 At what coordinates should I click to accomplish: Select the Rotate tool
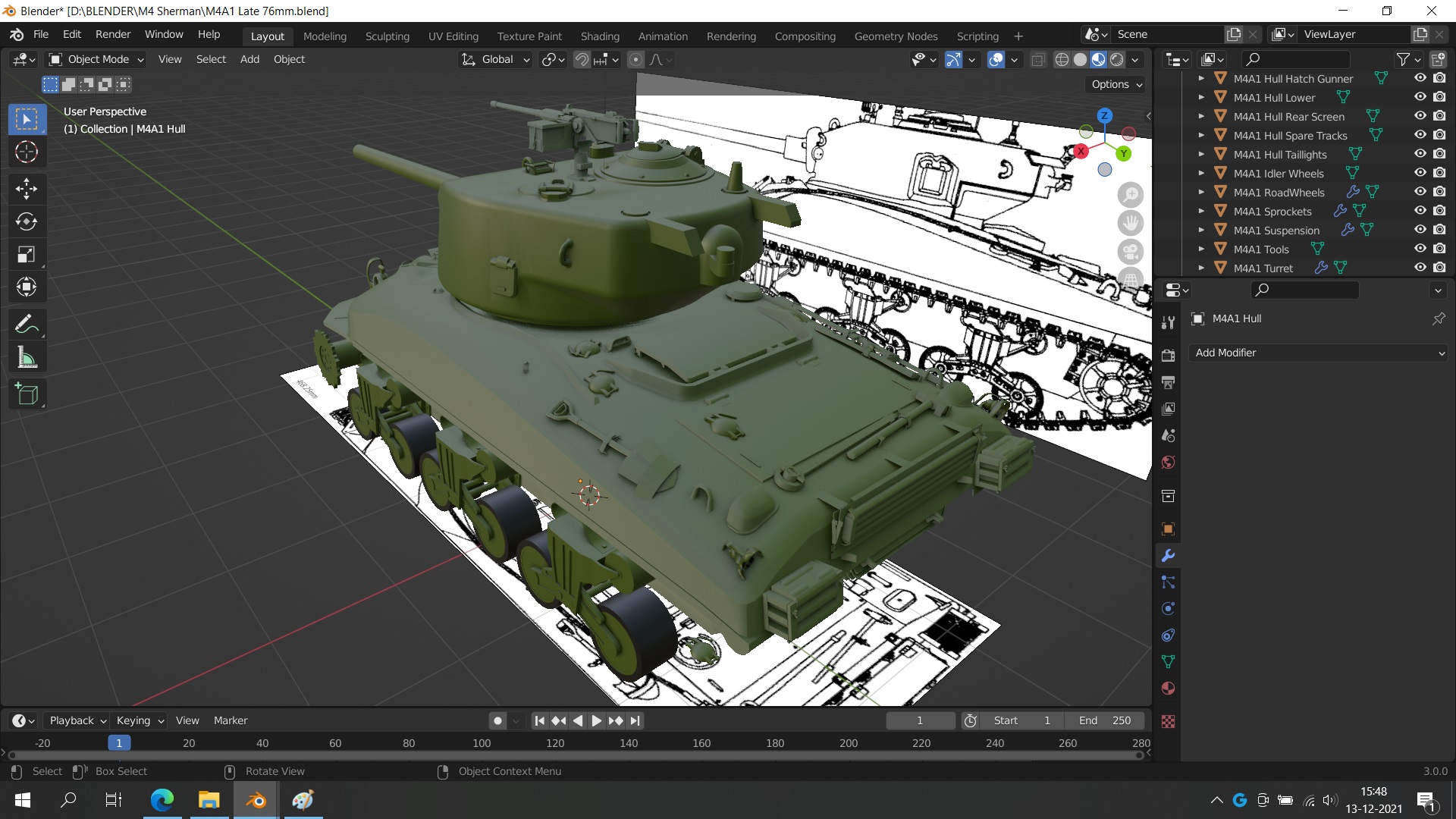coord(27,221)
